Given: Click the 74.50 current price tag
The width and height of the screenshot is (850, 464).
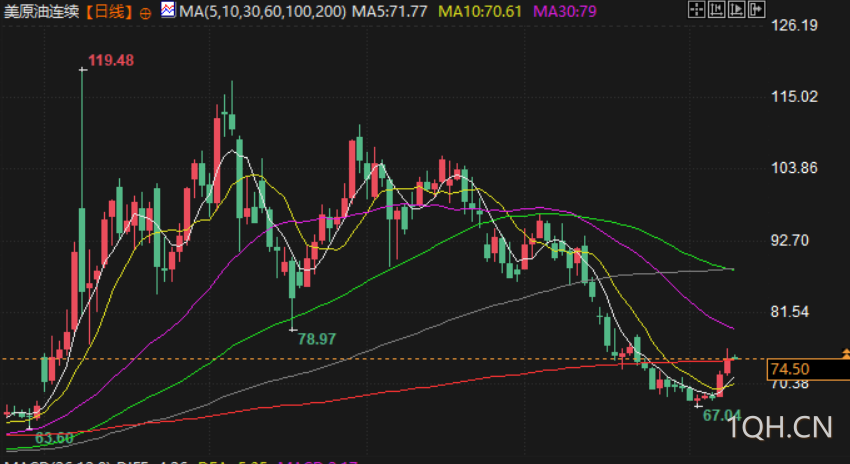Looking at the screenshot, I should click(x=808, y=370).
